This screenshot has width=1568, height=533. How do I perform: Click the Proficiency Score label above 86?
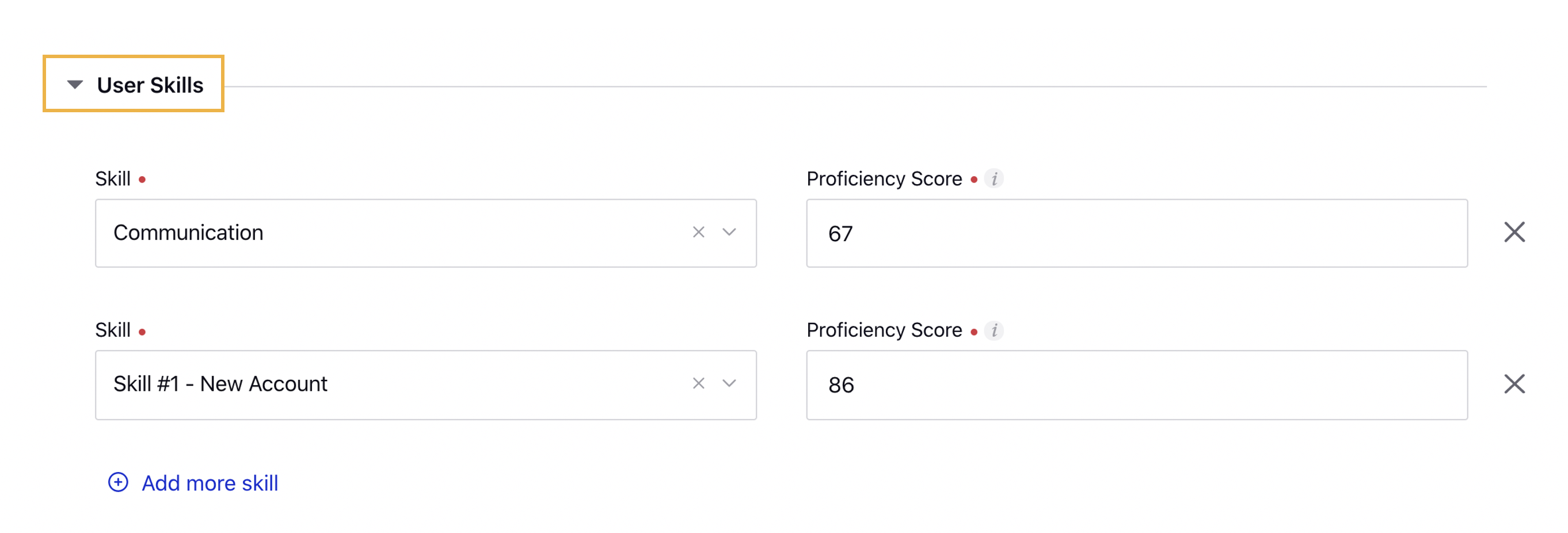[x=884, y=330]
